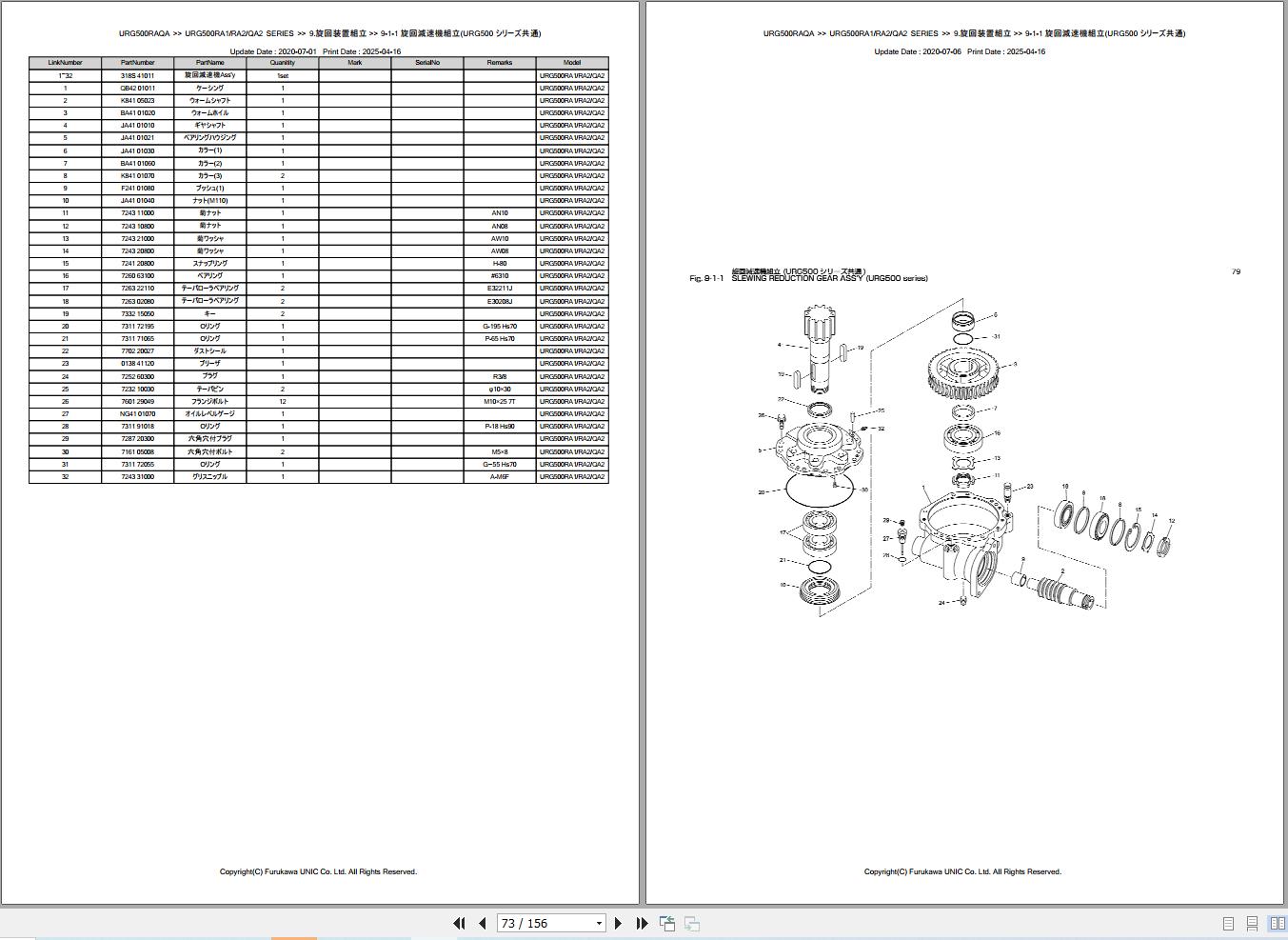Image resolution: width=1288 pixels, height=940 pixels.
Task: Click Update Date 2020-07-01 on the left page
Action: pyautogui.click(x=272, y=51)
